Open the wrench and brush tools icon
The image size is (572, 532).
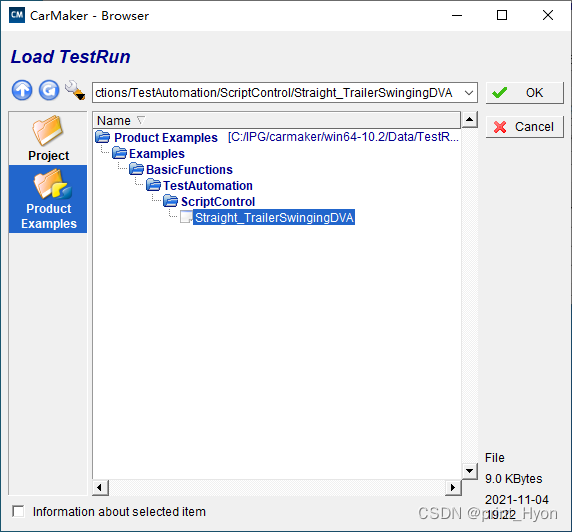pyautogui.click(x=75, y=90)
